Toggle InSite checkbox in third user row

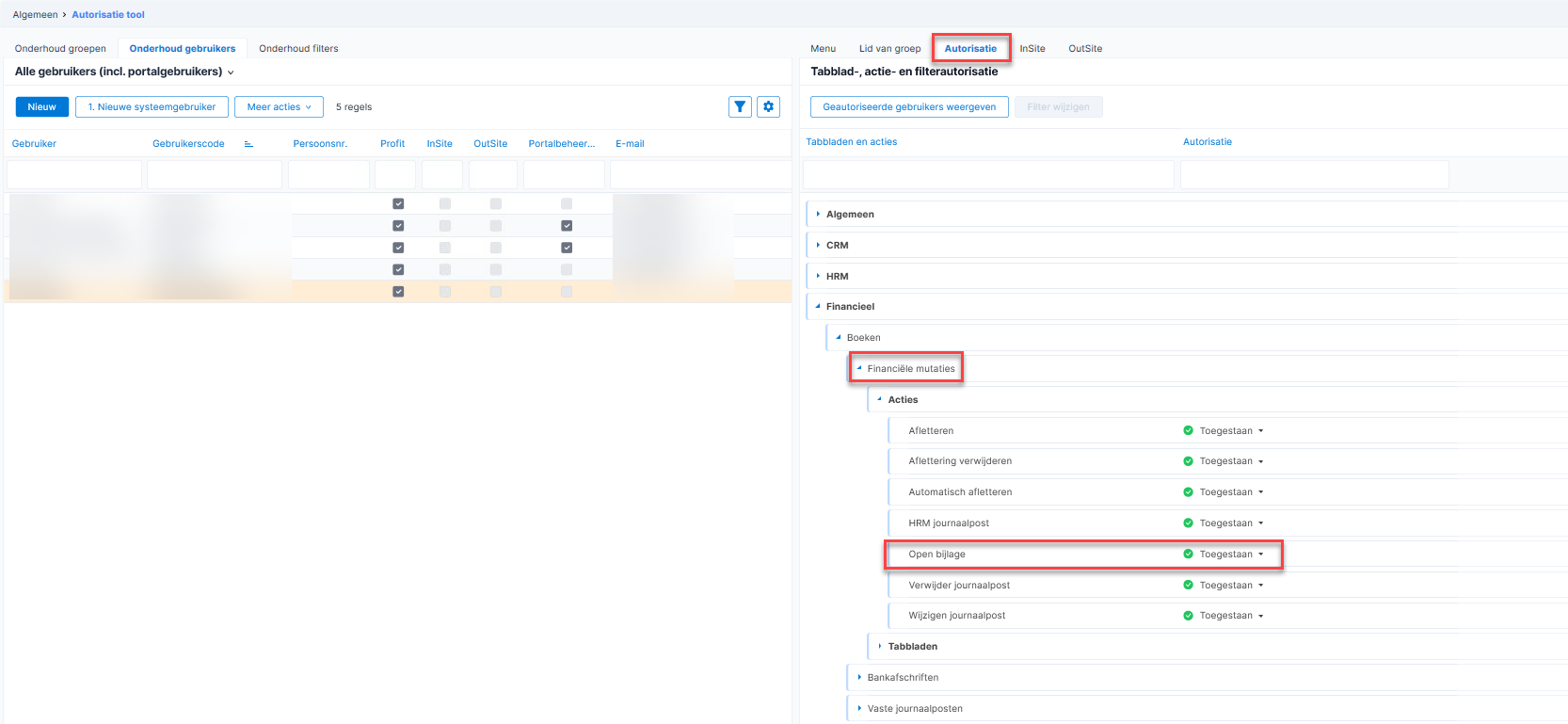coord(445,248)
